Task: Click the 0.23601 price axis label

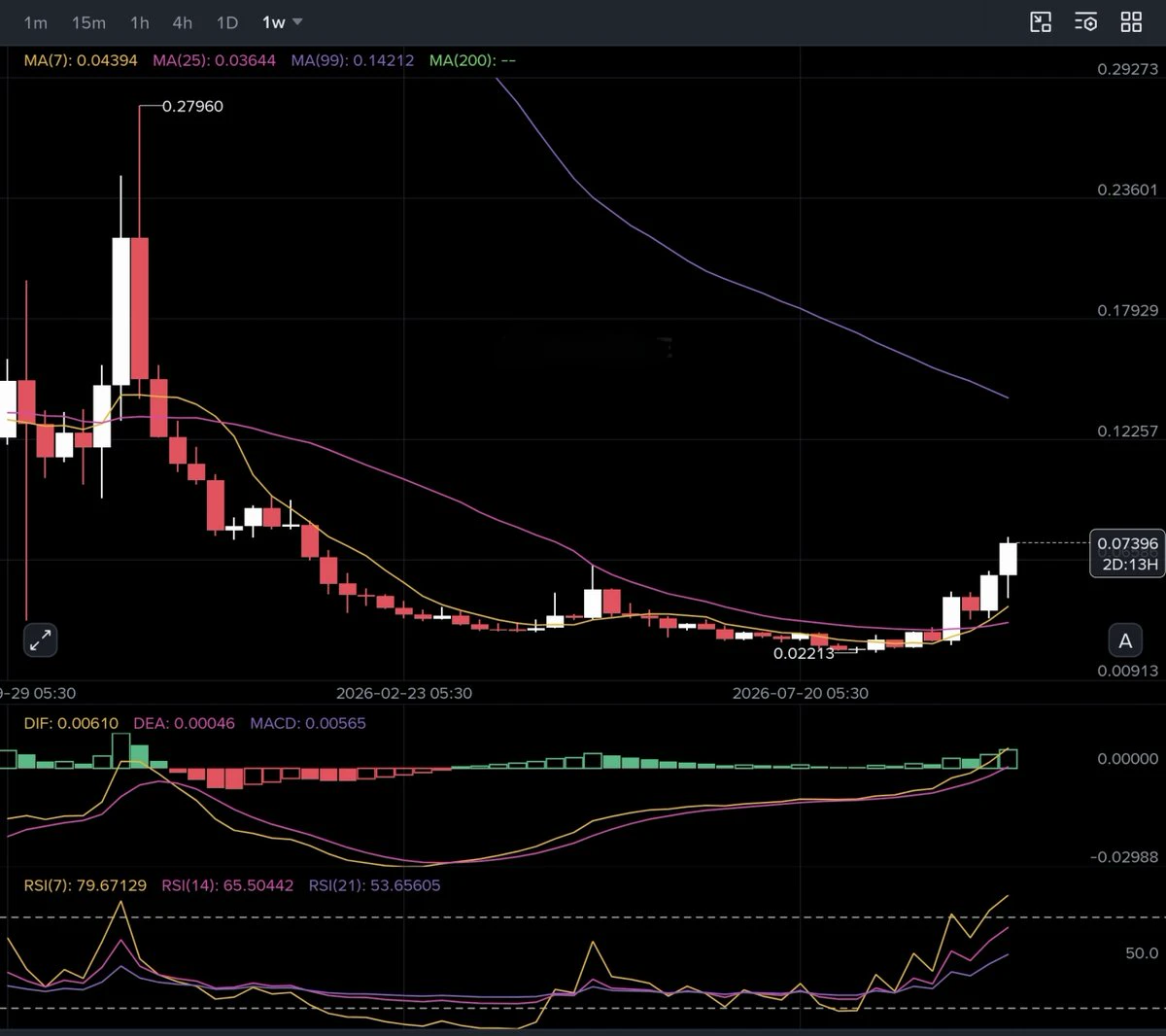Action: tap(1128, 190)
